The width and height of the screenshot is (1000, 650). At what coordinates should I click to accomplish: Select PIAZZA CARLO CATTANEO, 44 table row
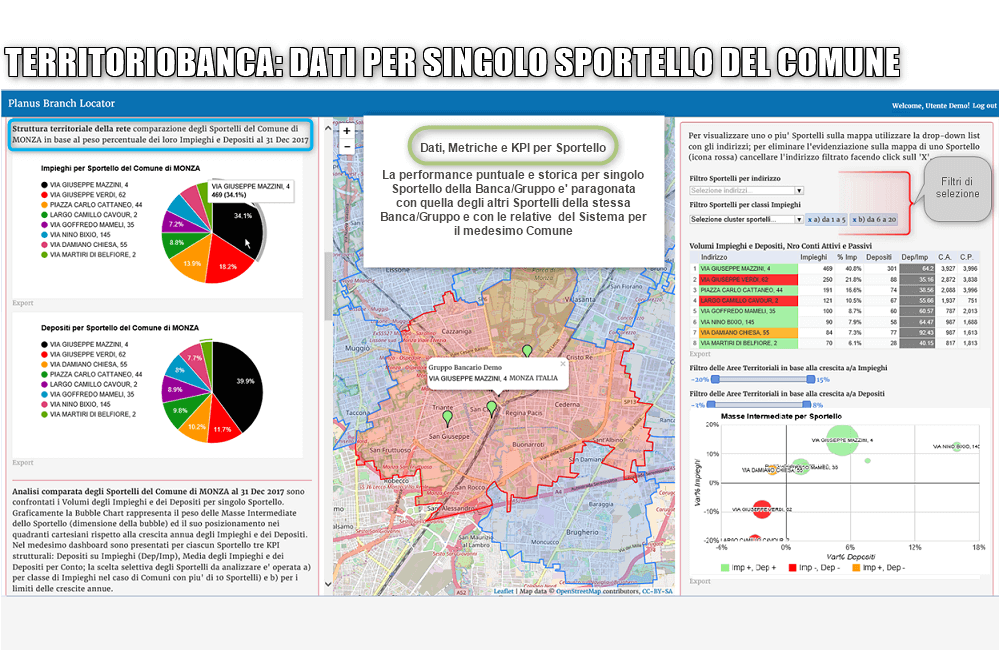834,290
